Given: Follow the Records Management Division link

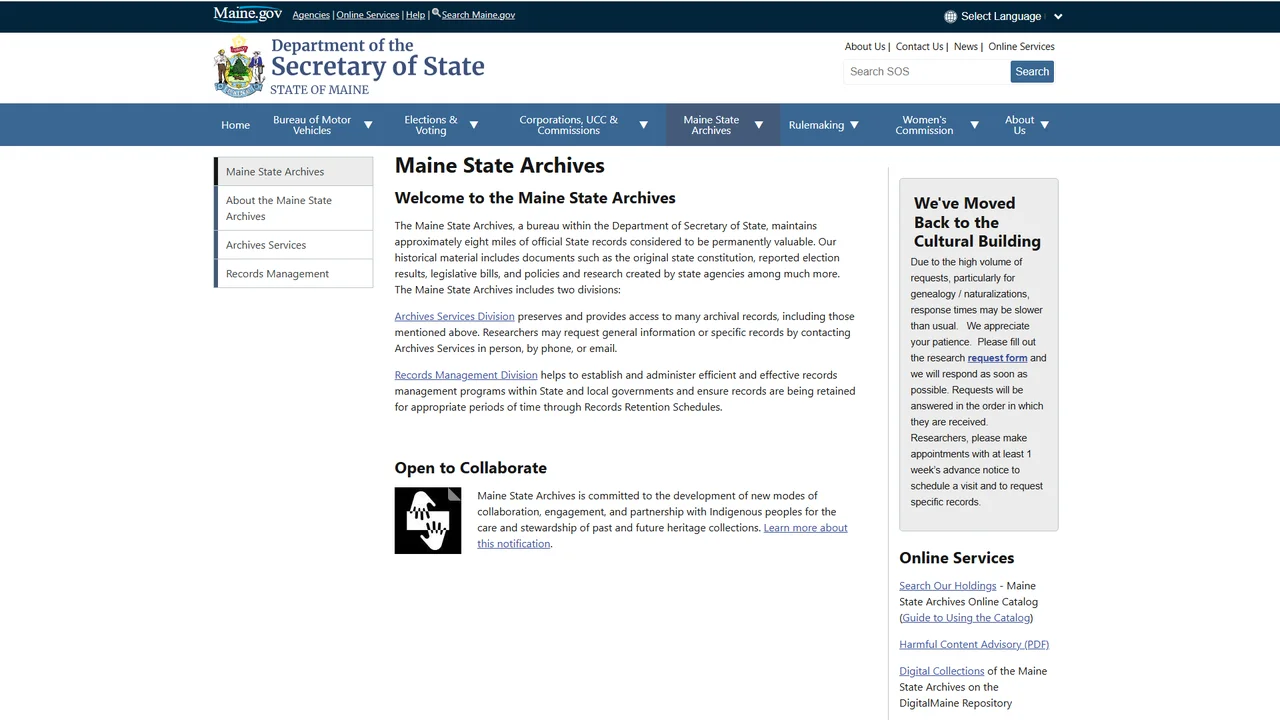Looking at the screenshot, I should point(466,375).
